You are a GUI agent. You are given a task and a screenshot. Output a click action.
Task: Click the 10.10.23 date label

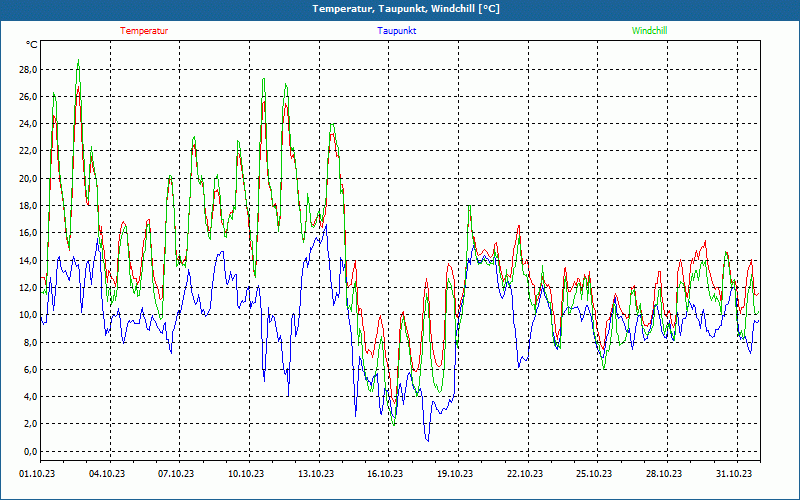pyautogui.click(x=246, y=473)
